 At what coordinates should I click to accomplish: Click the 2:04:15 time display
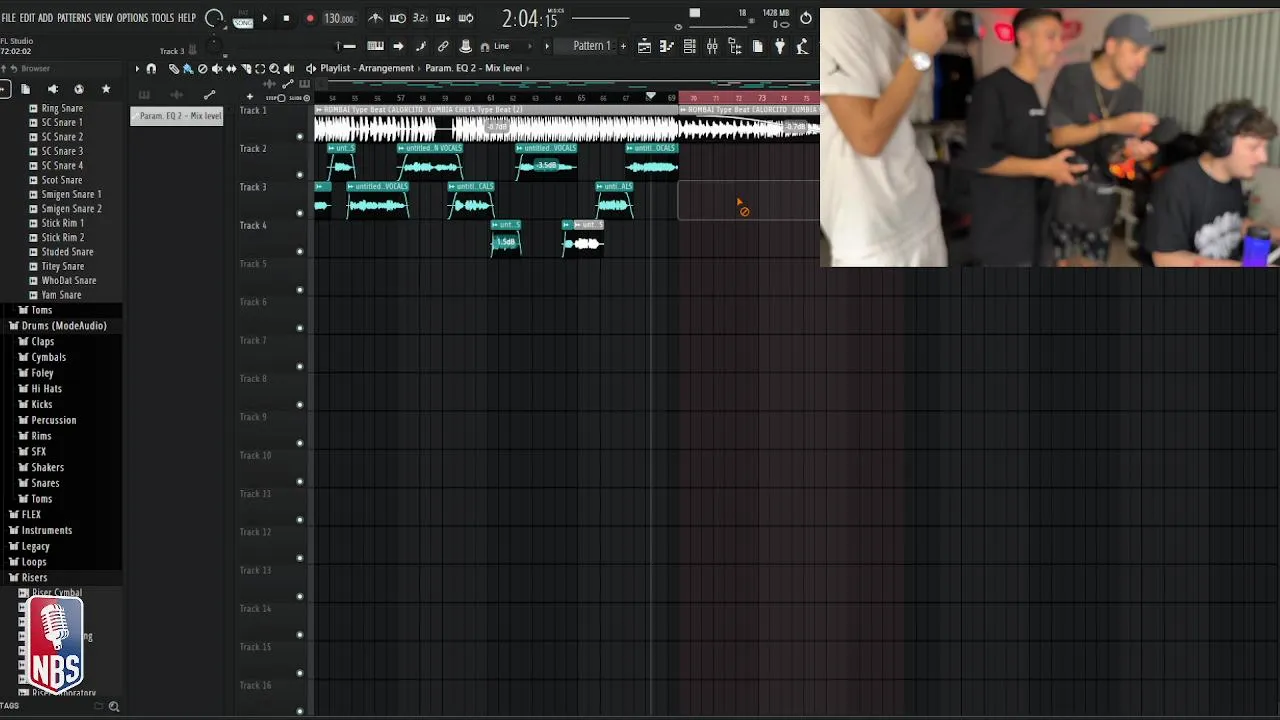click(x=529, y=19)
